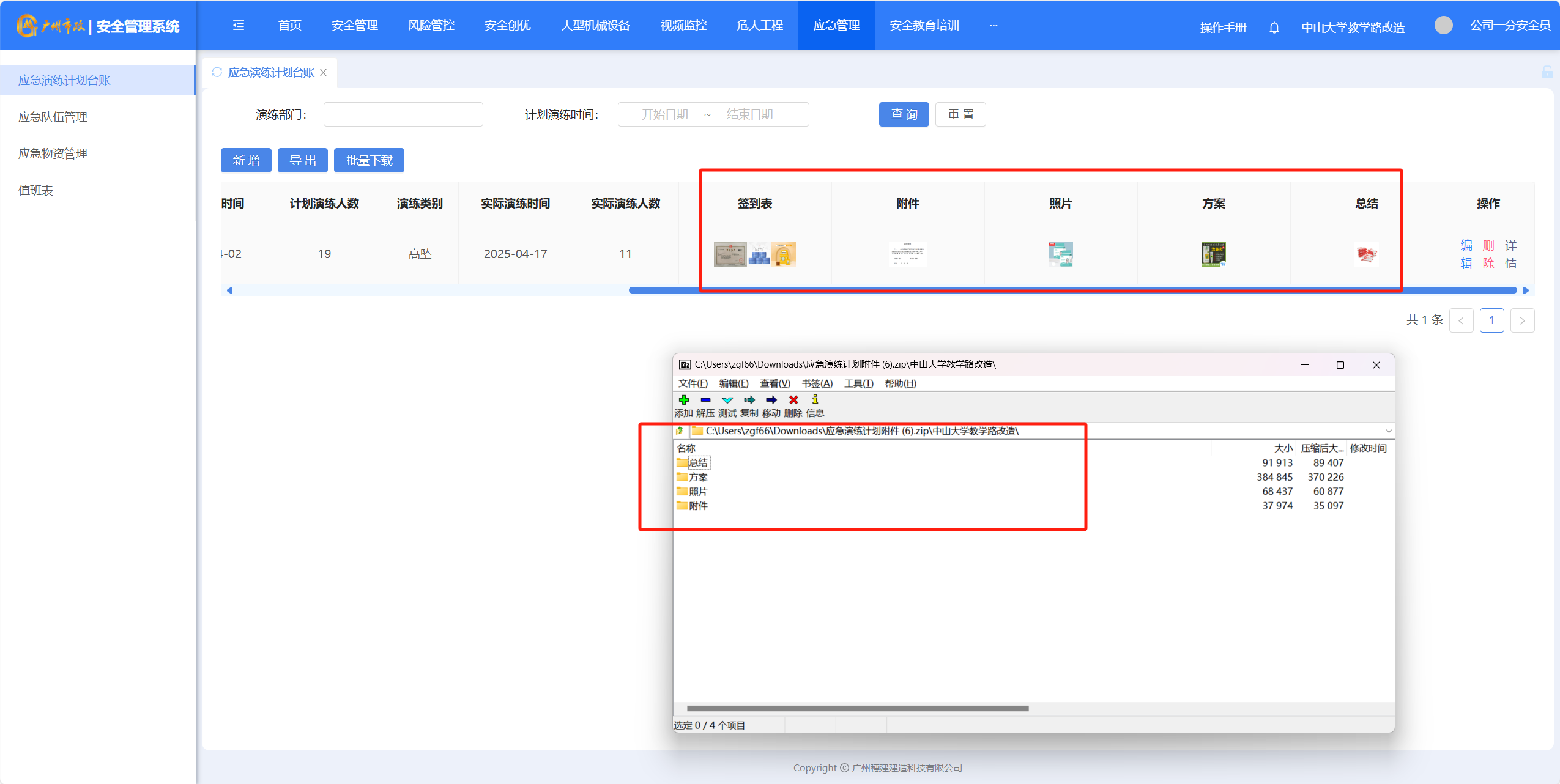Close the 应急演练计划台账 tab
The width and height of the screenshot is (1560, 784).
click(324, 73)
